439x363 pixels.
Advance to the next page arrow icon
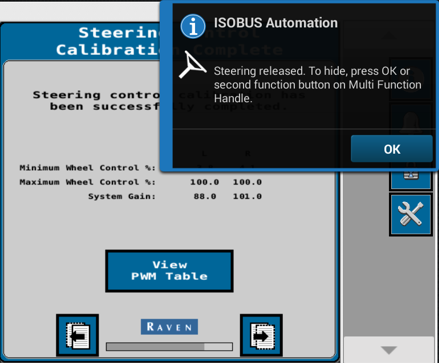pyautogui.click(x=261, y=335)
